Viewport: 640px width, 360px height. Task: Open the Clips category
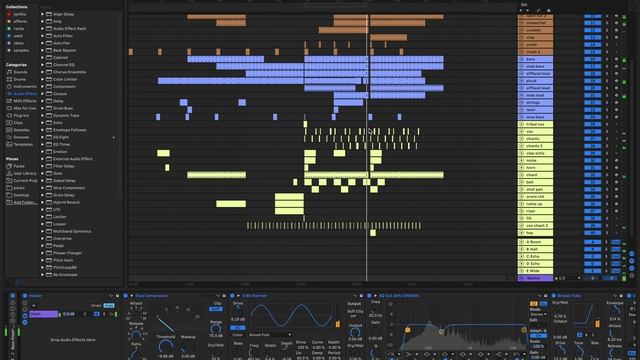(15, 122)
